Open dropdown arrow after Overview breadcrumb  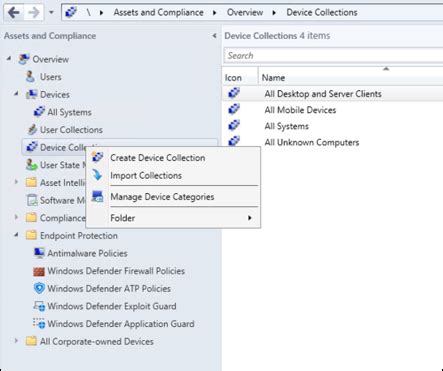click(274, 13)
